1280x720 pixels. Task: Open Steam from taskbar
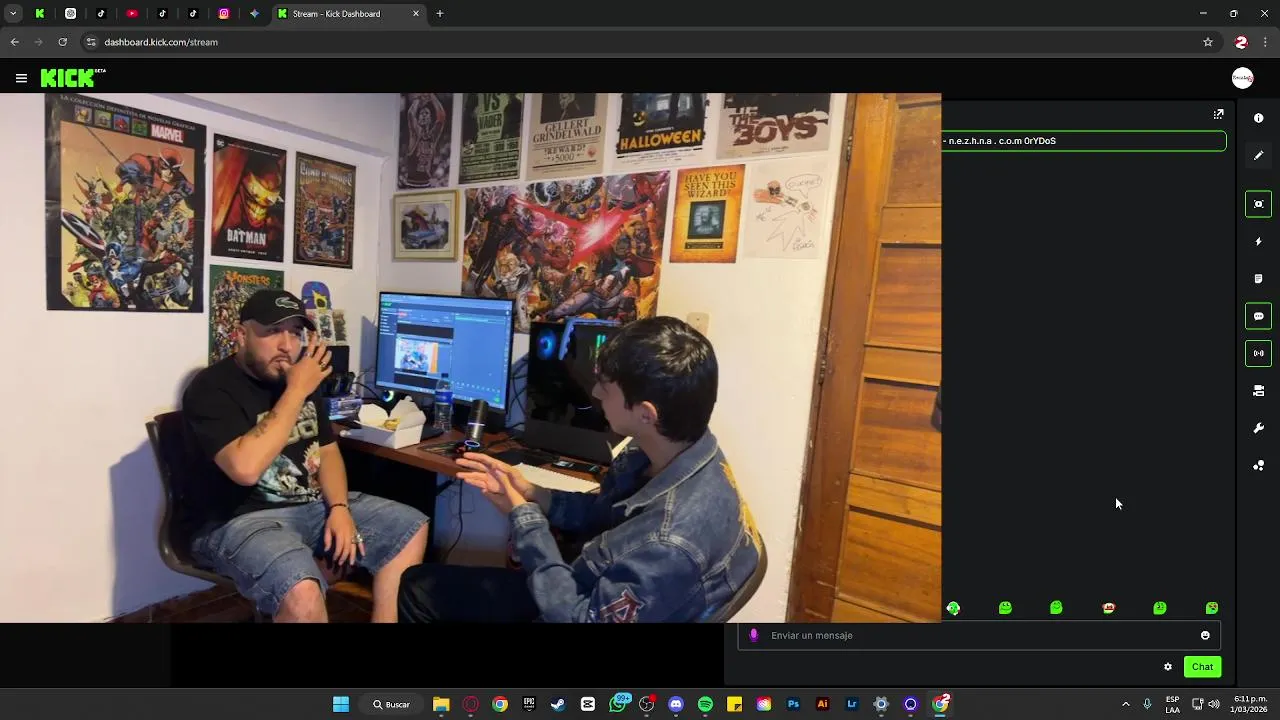point(558,704)
